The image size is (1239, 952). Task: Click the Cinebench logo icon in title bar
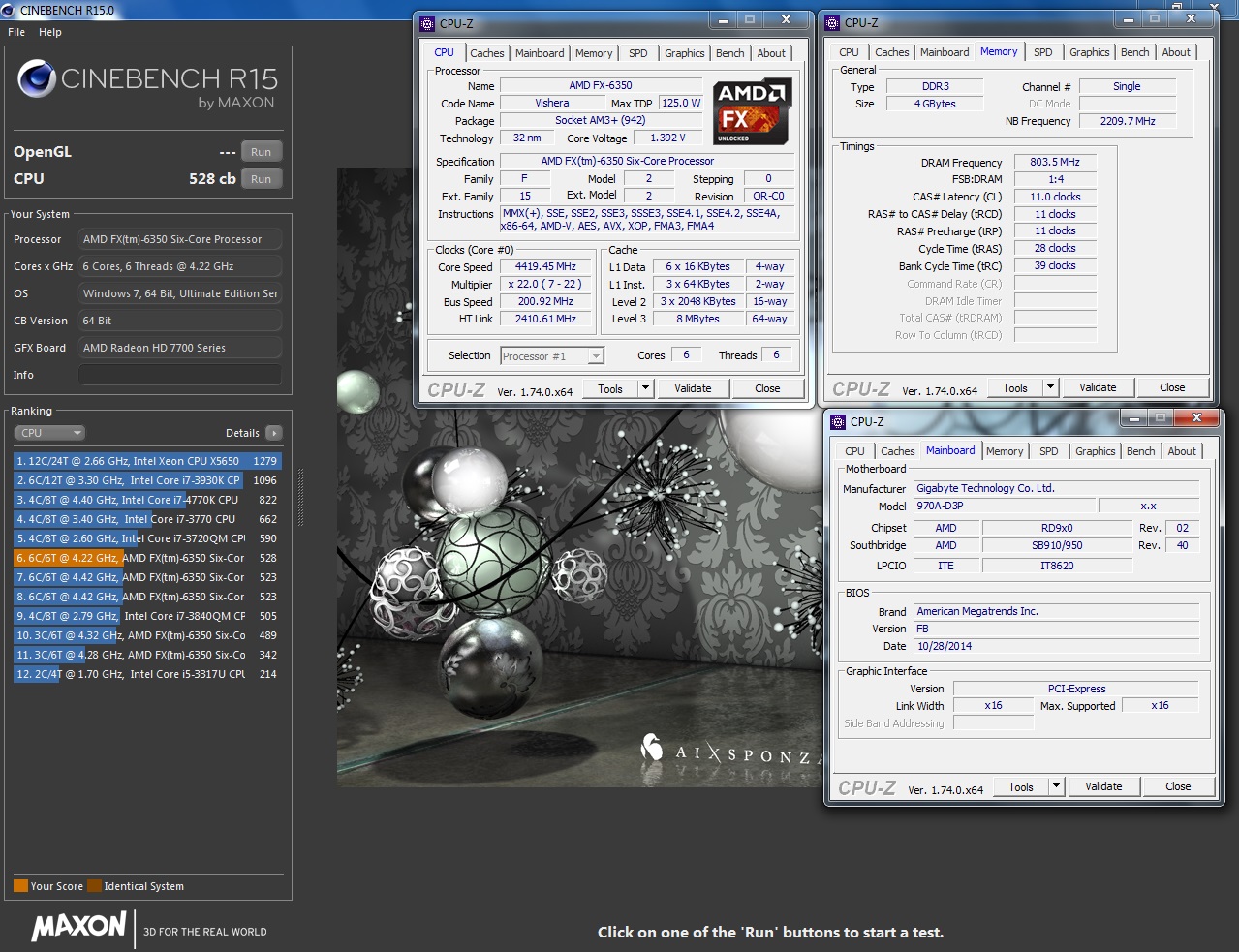tap(9, 10)
